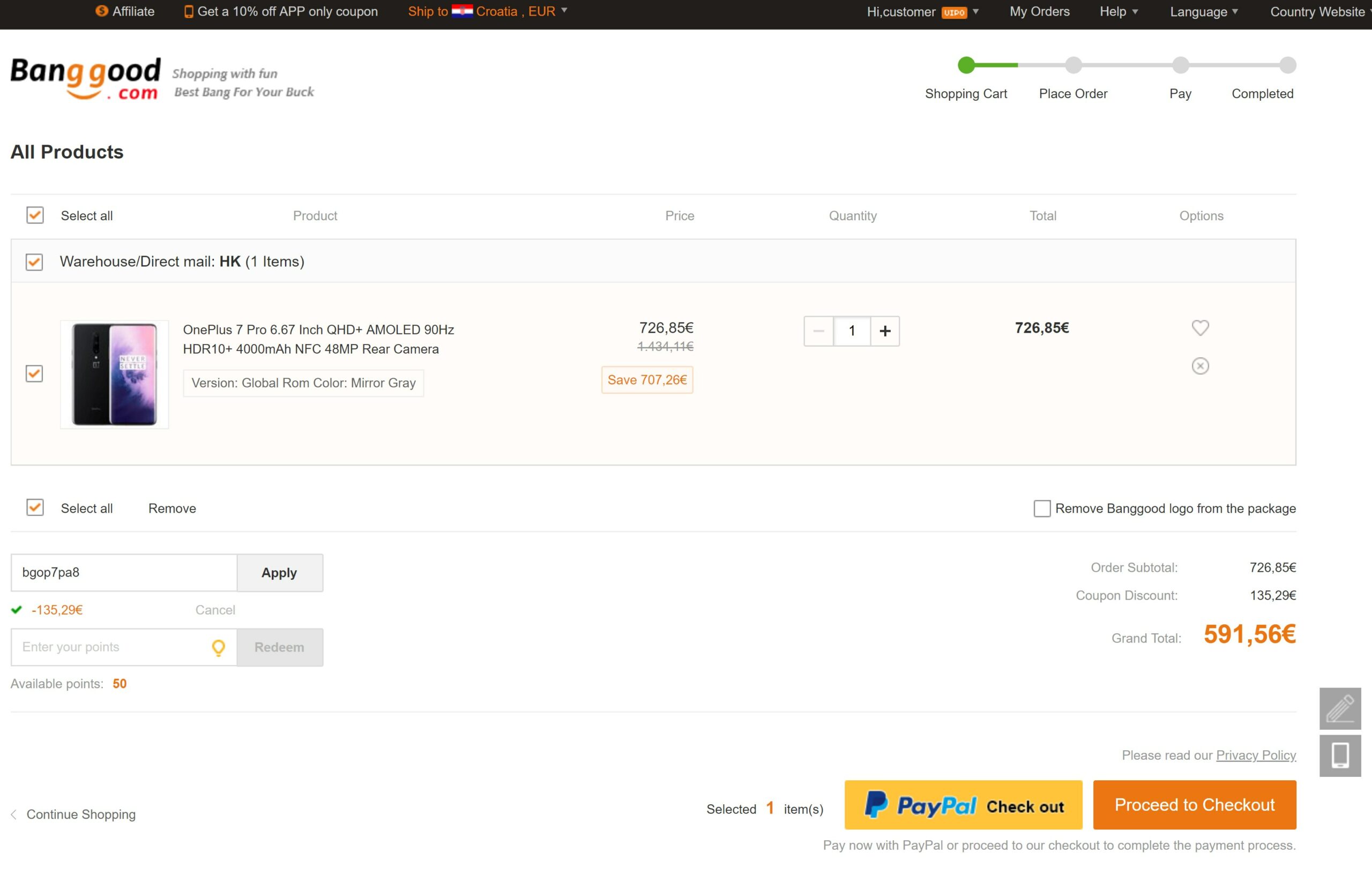The height and width of the screenshot is (875, 1372).
Task: Click the PayPal Check out button
Action: point(963,804)
